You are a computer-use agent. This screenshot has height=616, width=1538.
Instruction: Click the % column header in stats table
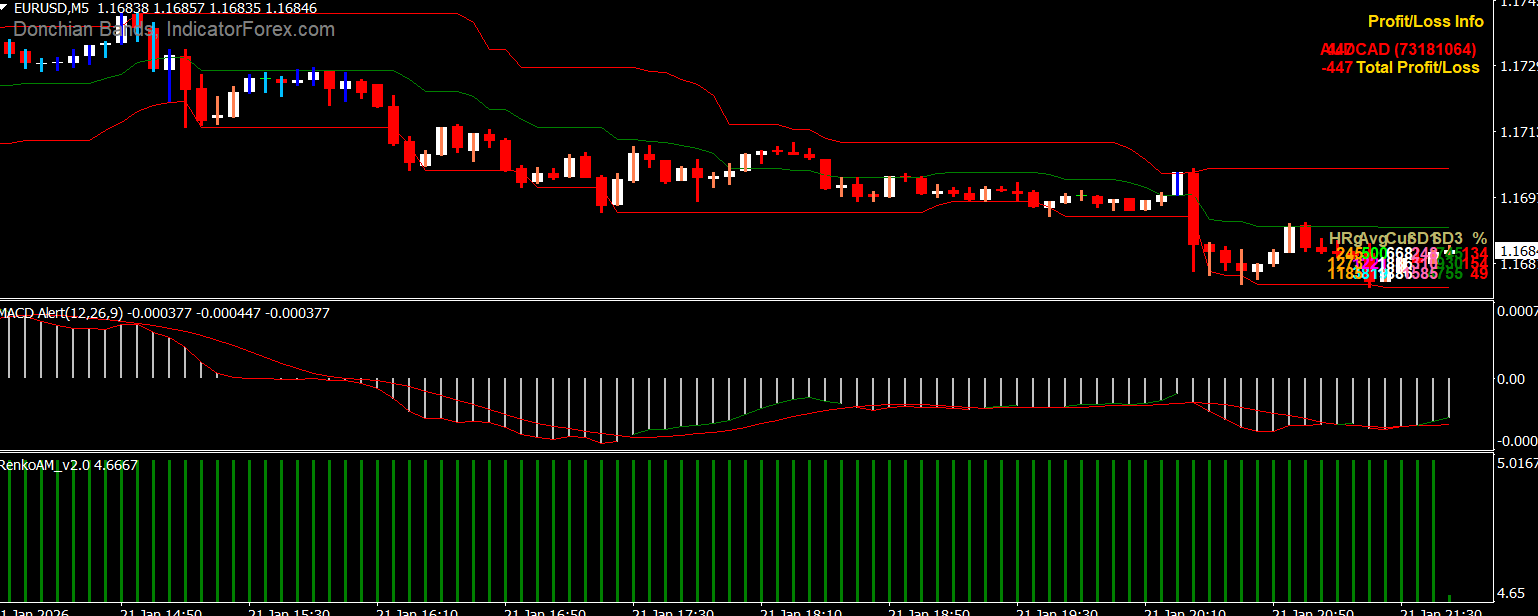tap(1479, 238)
